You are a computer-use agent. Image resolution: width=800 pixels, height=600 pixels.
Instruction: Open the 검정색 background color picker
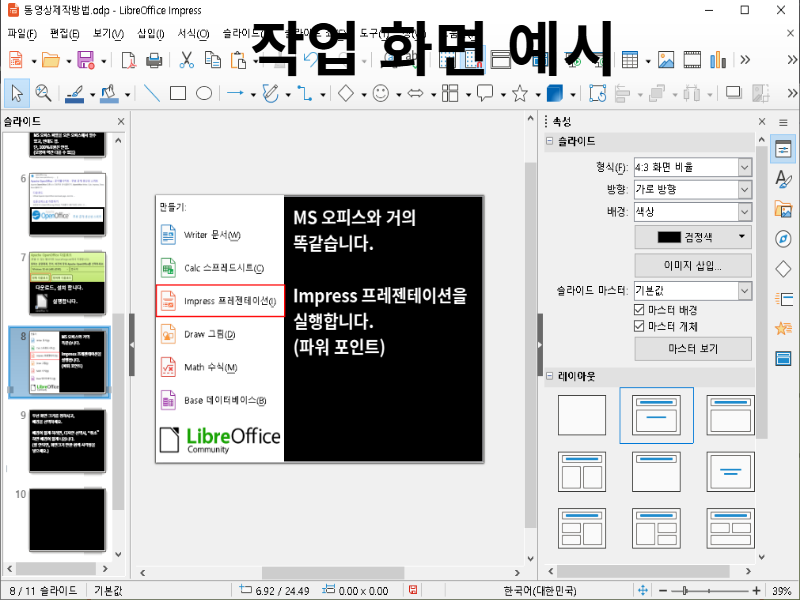693,237
